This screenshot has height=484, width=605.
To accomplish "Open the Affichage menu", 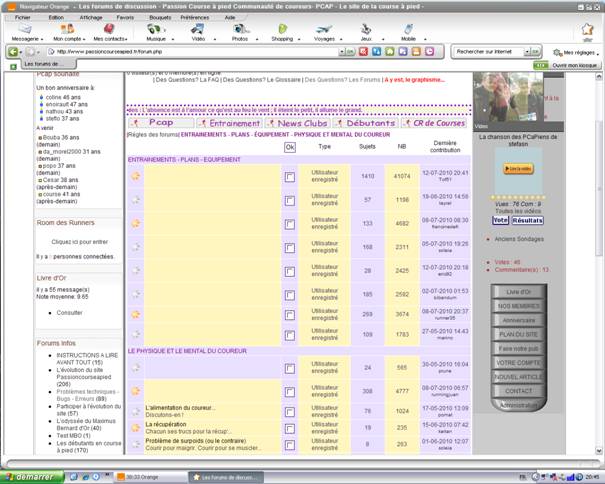I will point(91,17).
